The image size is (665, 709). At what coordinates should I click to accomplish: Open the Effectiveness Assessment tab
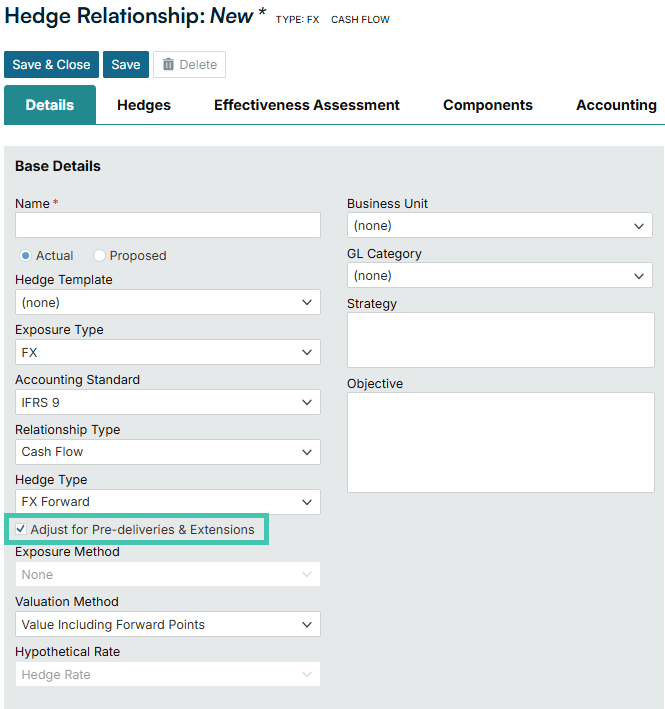(307, 105)
